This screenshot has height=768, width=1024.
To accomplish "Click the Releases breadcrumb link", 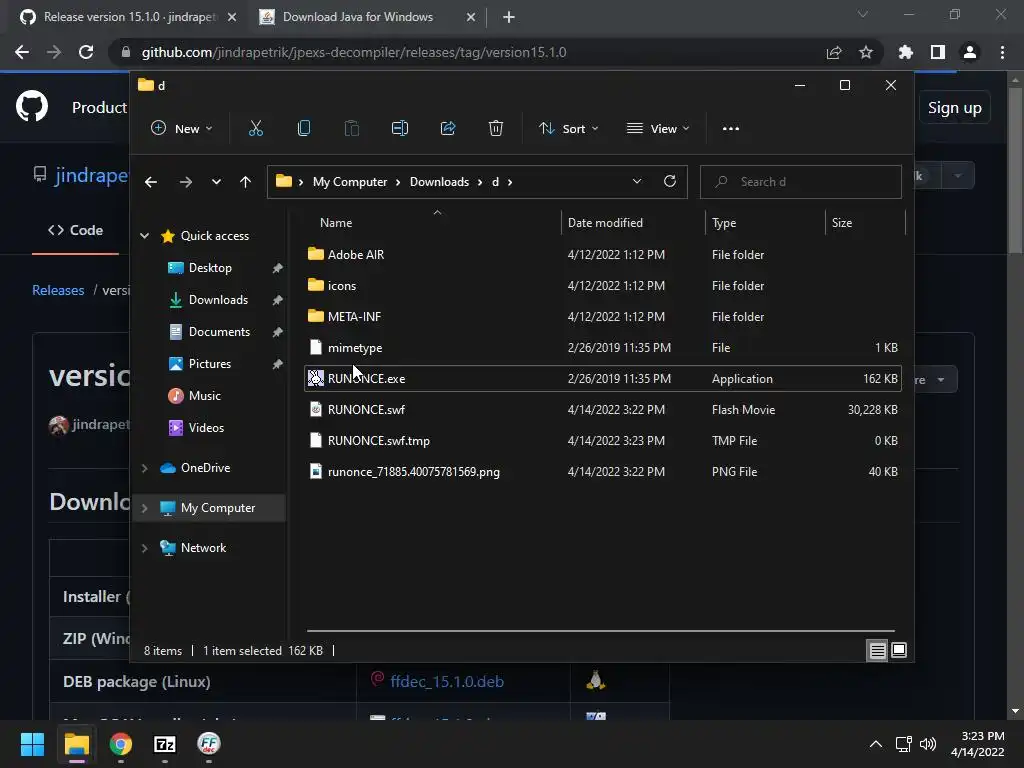I will [58, 290].
